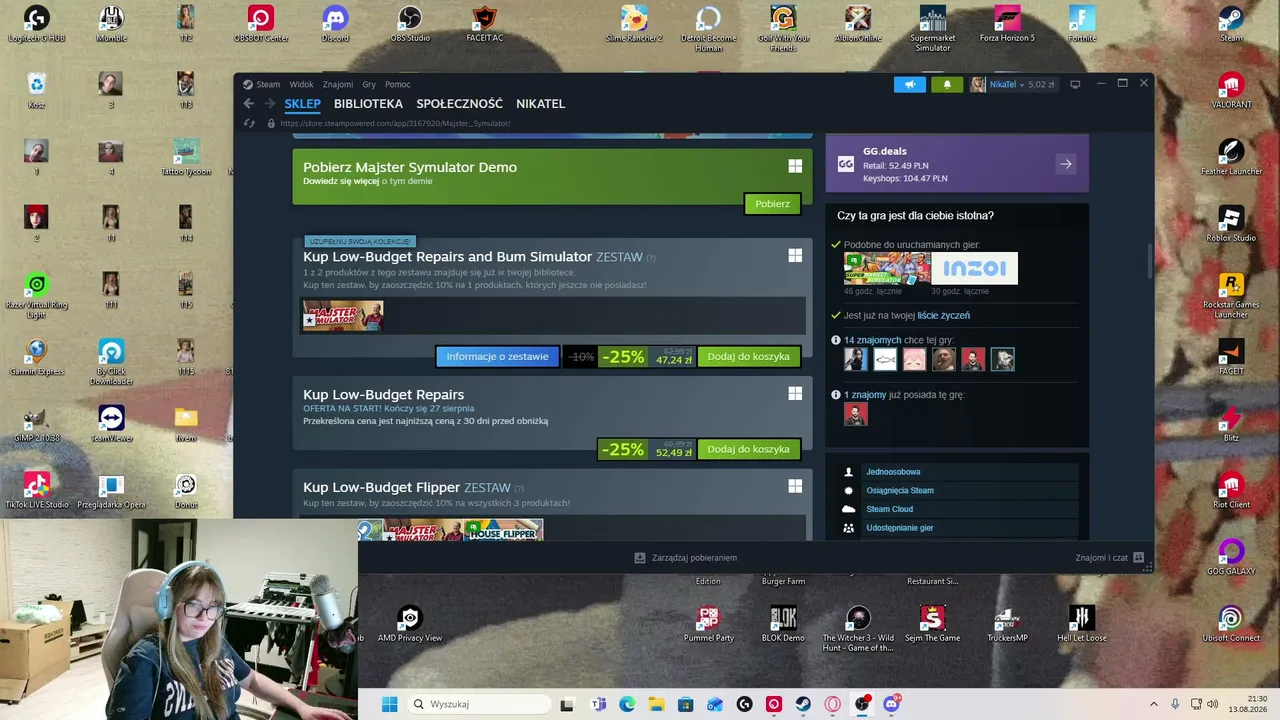Open Steam notifications bell
The height and width of the screenshot is (720, 1280).
click(947, 84)
